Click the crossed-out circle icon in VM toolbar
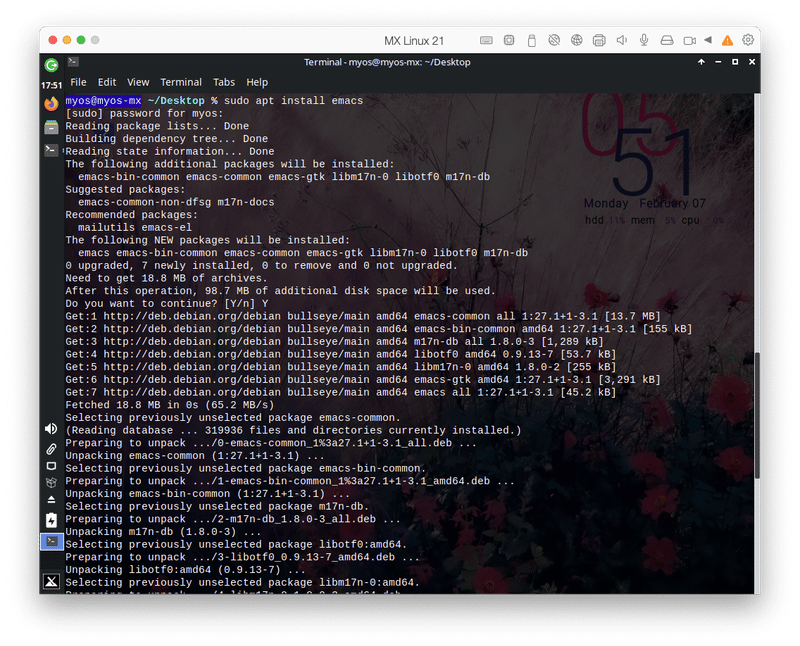 (554, 40)
